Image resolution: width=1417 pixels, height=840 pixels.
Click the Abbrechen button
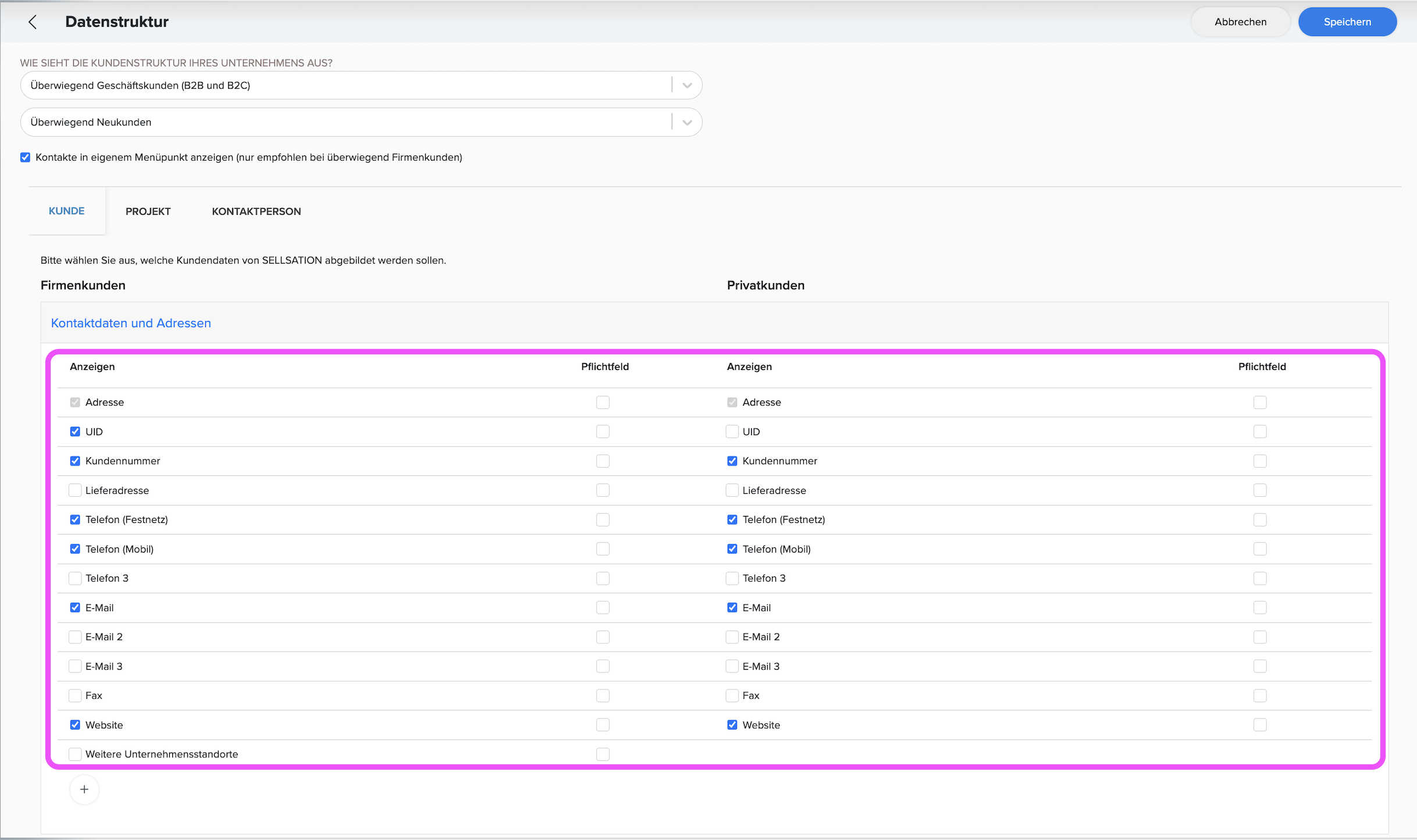click(x=1240, y=22)
